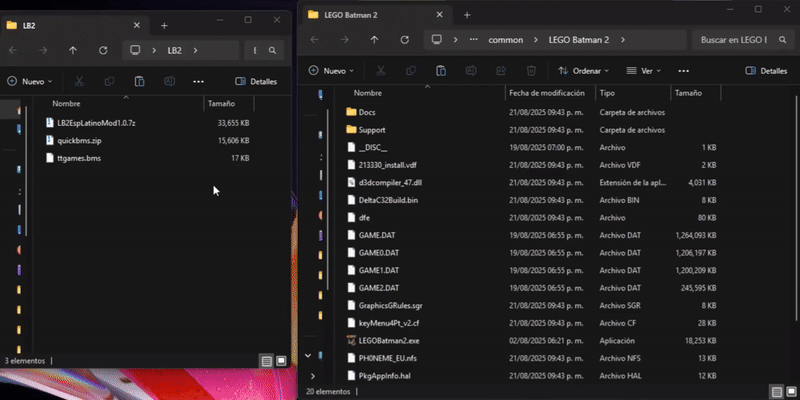This screenshot has height=400, width=800.
Task: Switch LEGO Batman 2 window to large icons
Action: [x=791, y=392]
